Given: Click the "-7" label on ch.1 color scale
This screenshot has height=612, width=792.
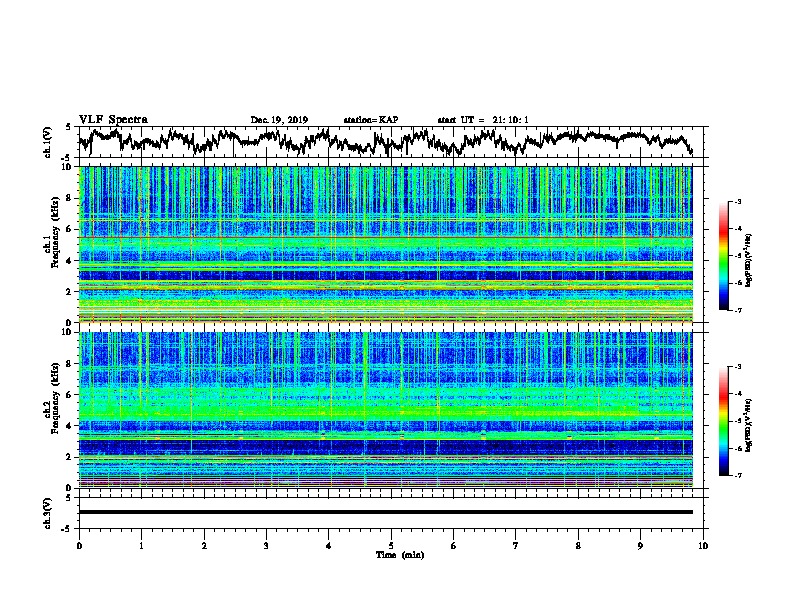Looking at the screenshot, I should [x=738, y=310].
